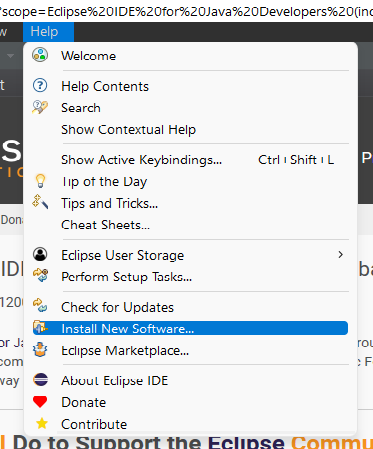Viewport: 373px width, 449px height.
Task: Click the Check for Updates icon
Action: click(x=40, y=306)
